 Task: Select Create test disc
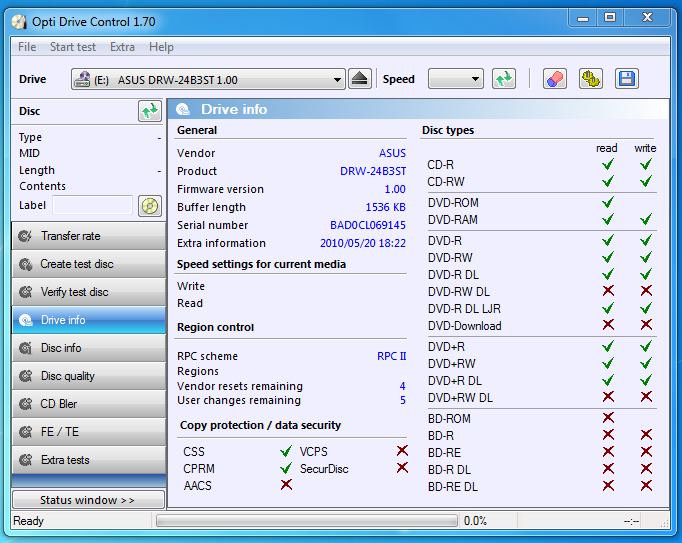89,264
